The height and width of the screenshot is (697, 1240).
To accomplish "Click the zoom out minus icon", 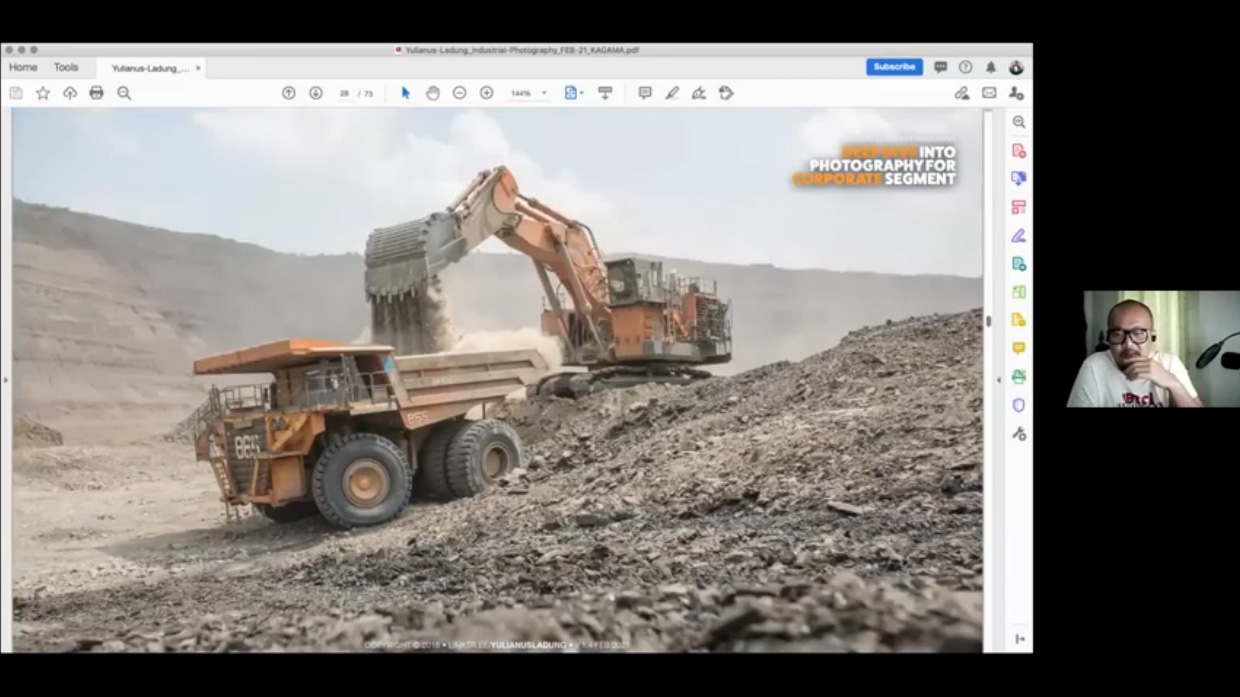I will pyautogui.click(x=459, y=93).
